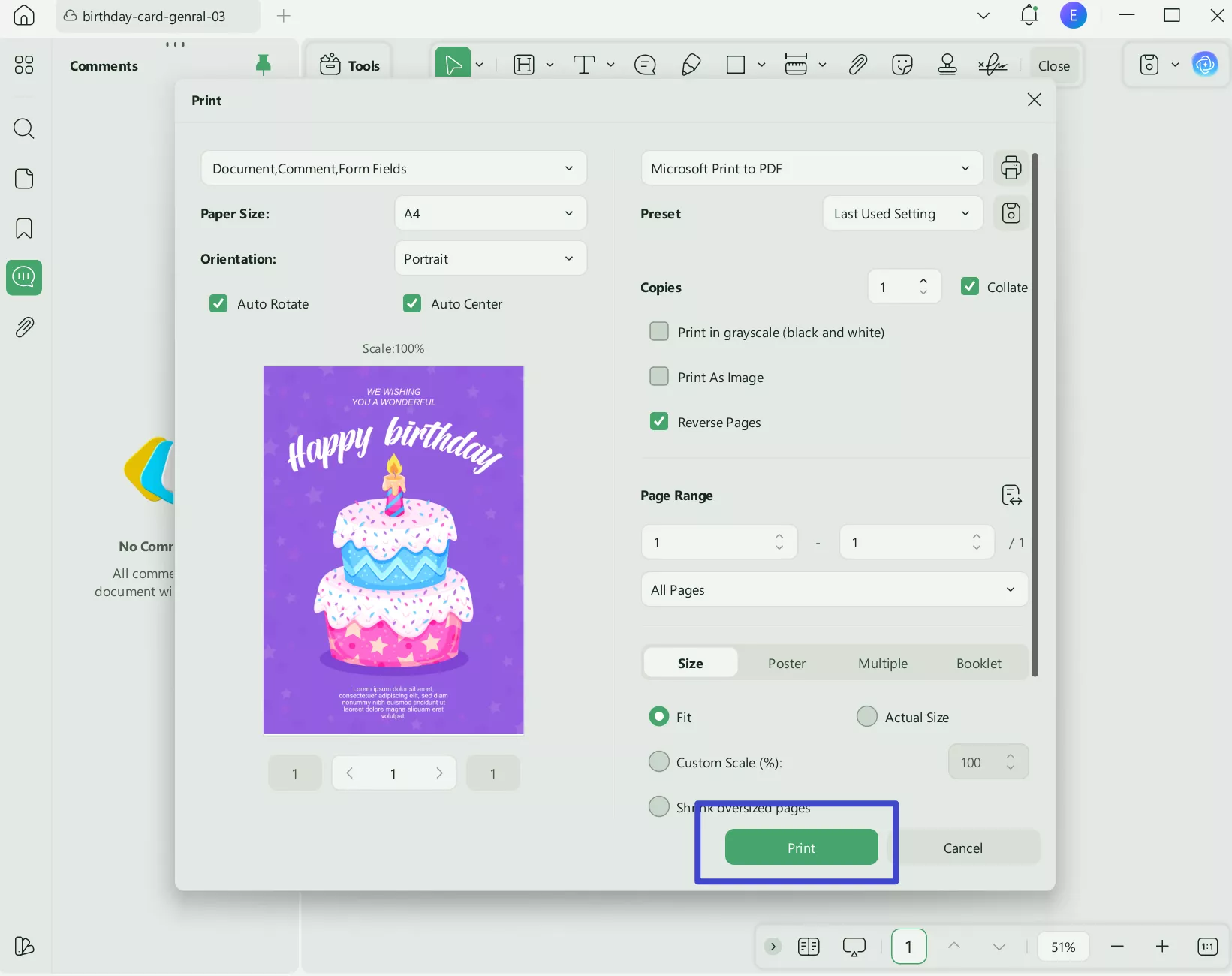Select the stamp tool icon

pos(947,65)
